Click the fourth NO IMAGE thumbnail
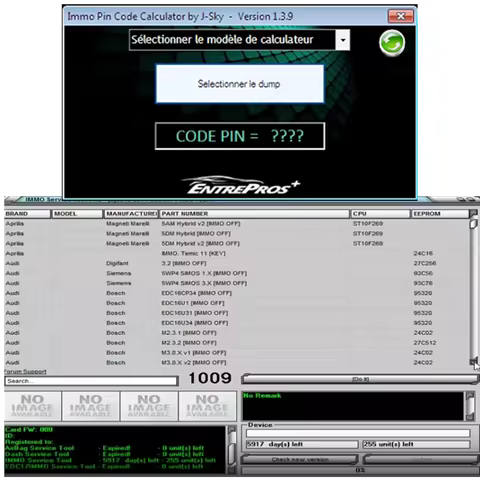 pos(207,406)
